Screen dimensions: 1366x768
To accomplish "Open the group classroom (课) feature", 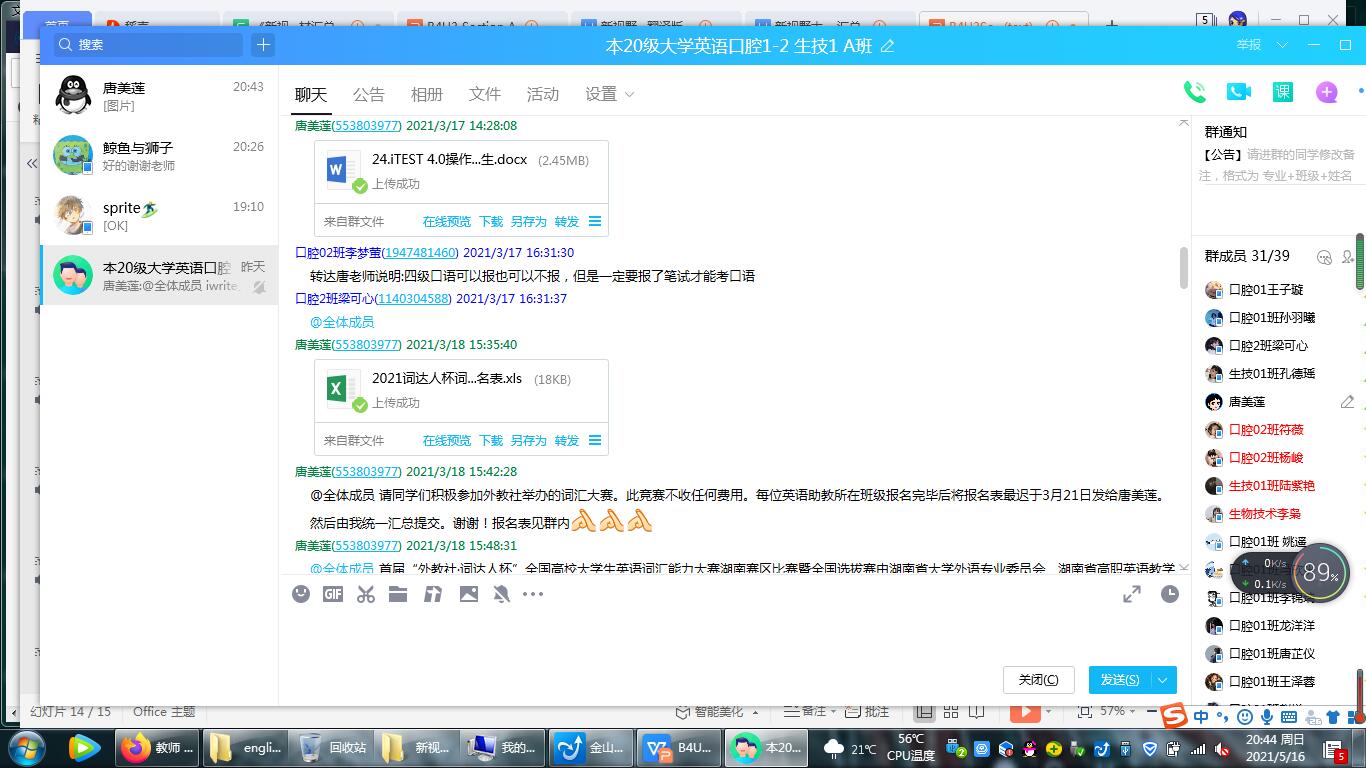I will (1283, 92).
